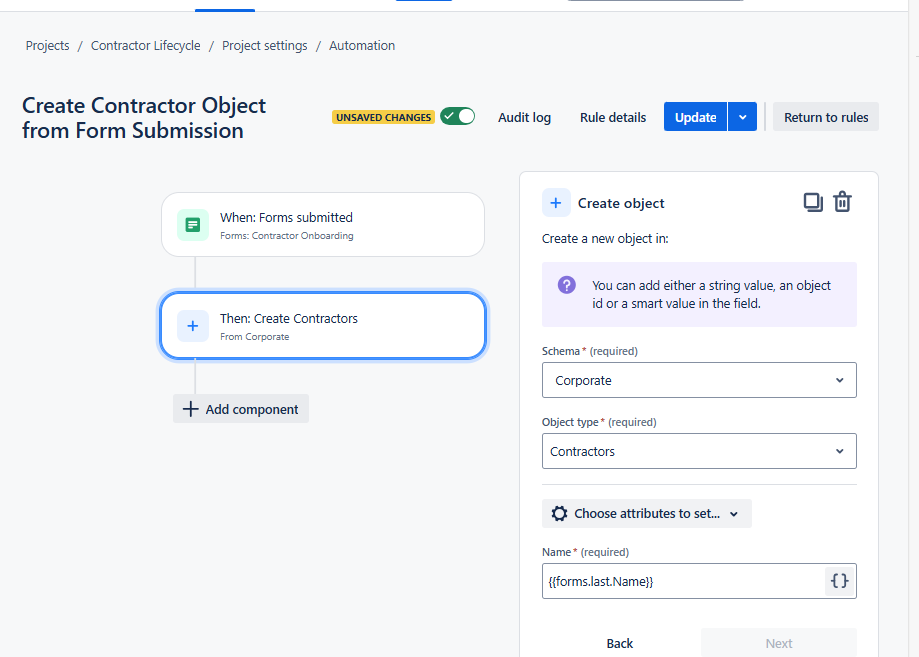The image size is (919, 657).
Task: Click the purple help question mark icon
Action: (566, 285)
